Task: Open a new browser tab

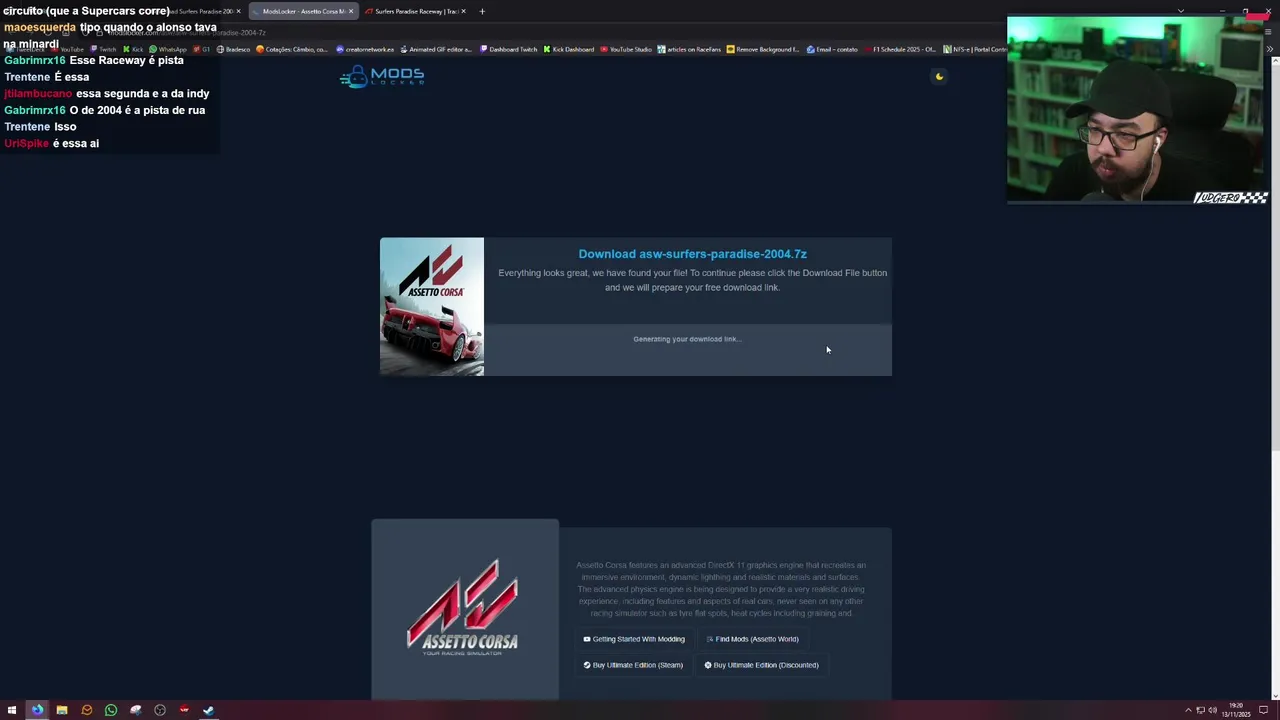Action: pyautogui.click(x=482, y=11)
